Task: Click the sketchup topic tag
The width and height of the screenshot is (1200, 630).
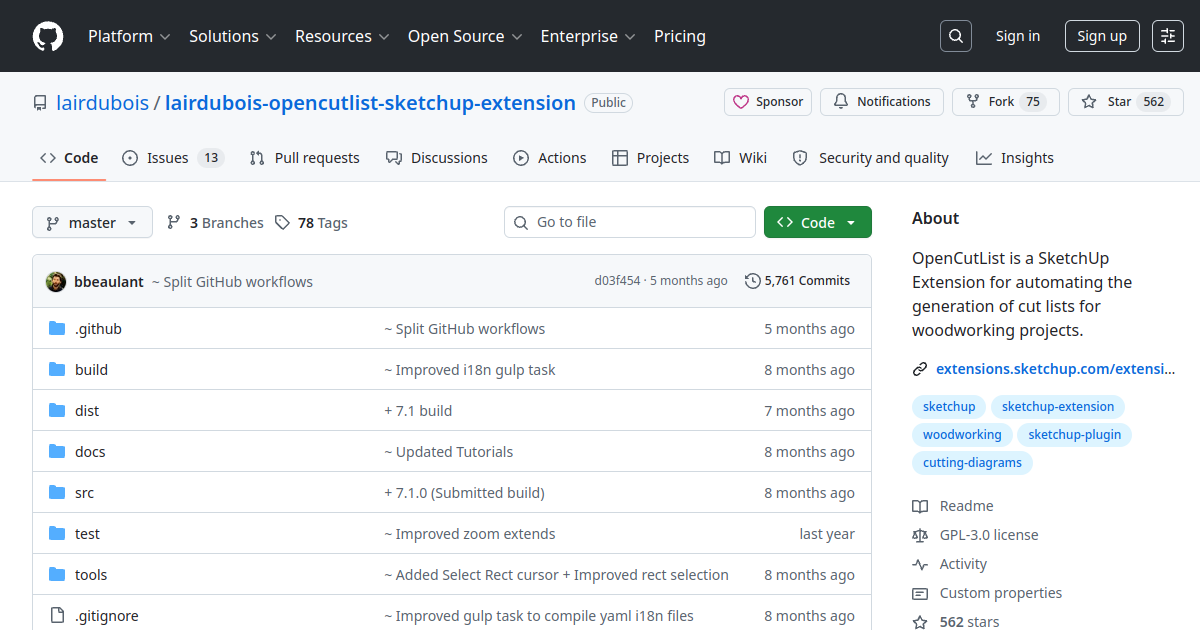Action: coord(949,407)
